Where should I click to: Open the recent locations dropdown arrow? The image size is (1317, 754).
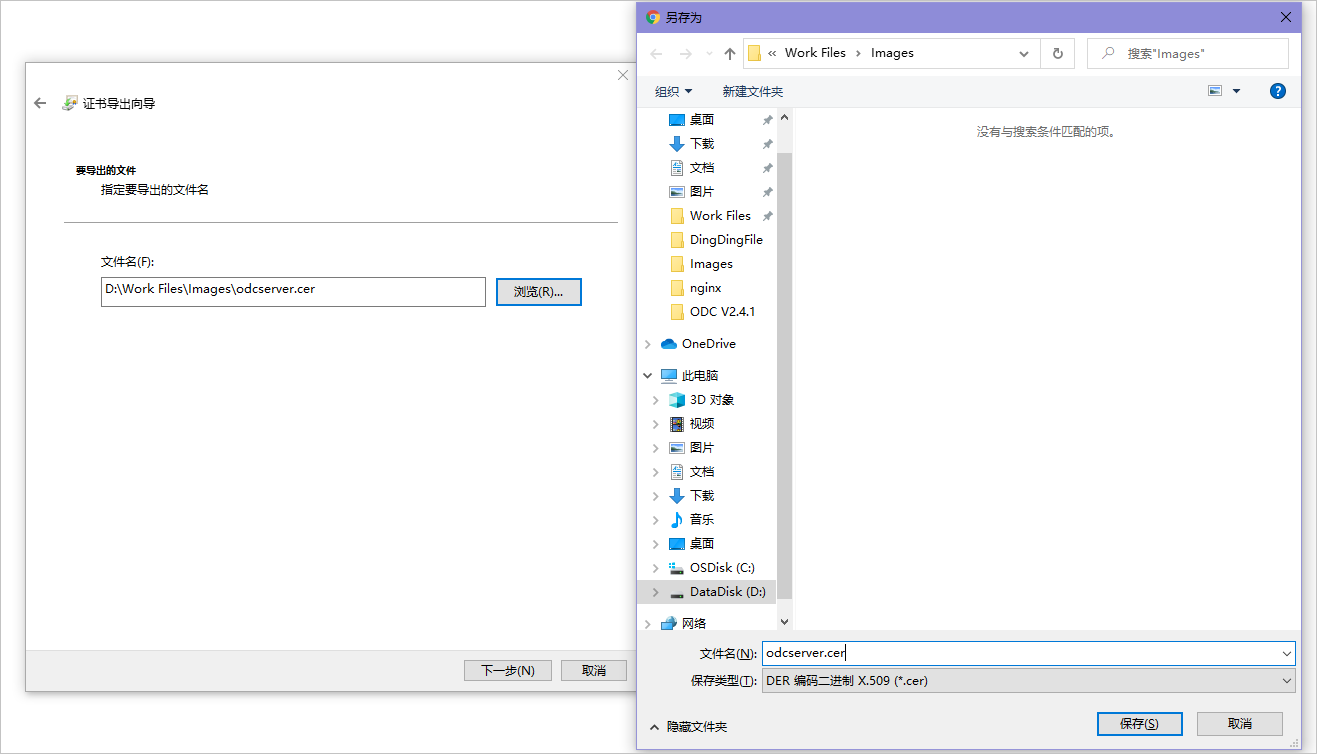(709, 54)
